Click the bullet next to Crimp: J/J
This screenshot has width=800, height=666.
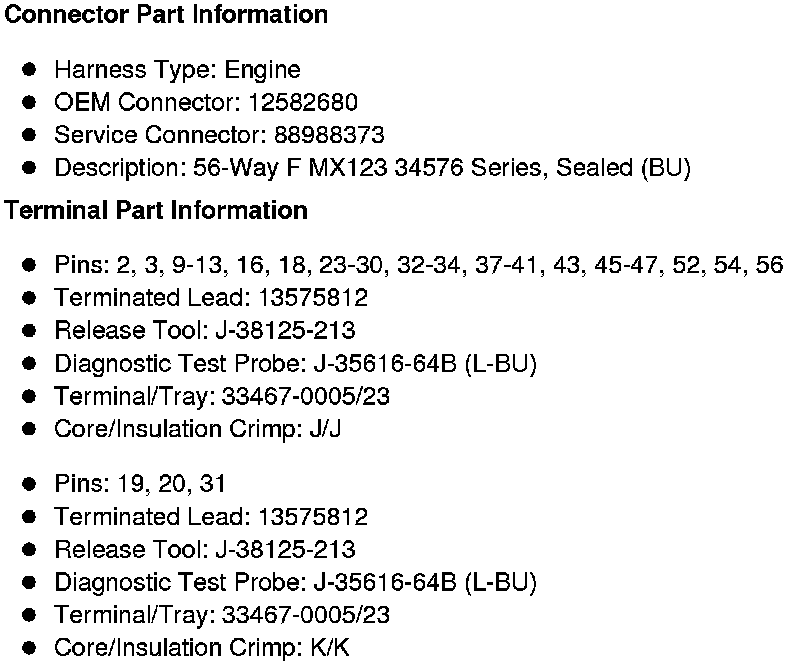click(30, 429)
